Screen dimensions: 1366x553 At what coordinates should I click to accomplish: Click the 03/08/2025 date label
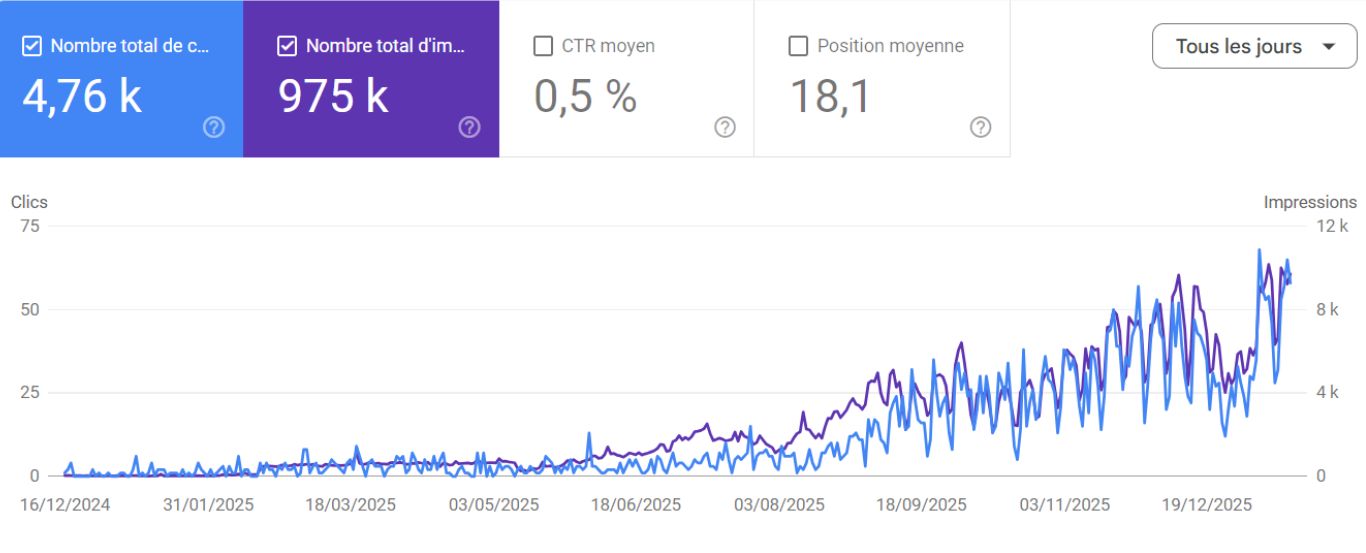(x=779, y=505)
